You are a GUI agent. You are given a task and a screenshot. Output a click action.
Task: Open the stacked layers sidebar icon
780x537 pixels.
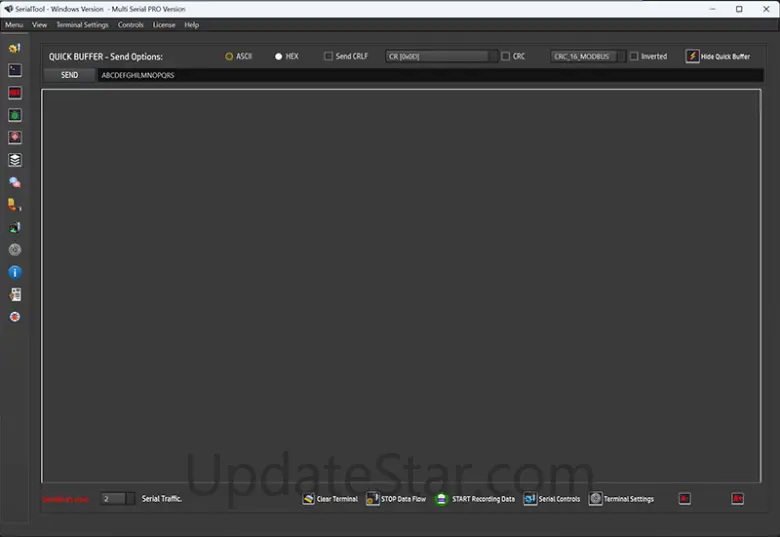pos(15,160)
